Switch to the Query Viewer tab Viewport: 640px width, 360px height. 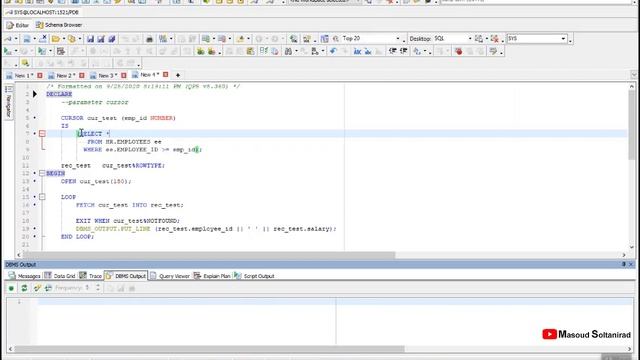170,276
